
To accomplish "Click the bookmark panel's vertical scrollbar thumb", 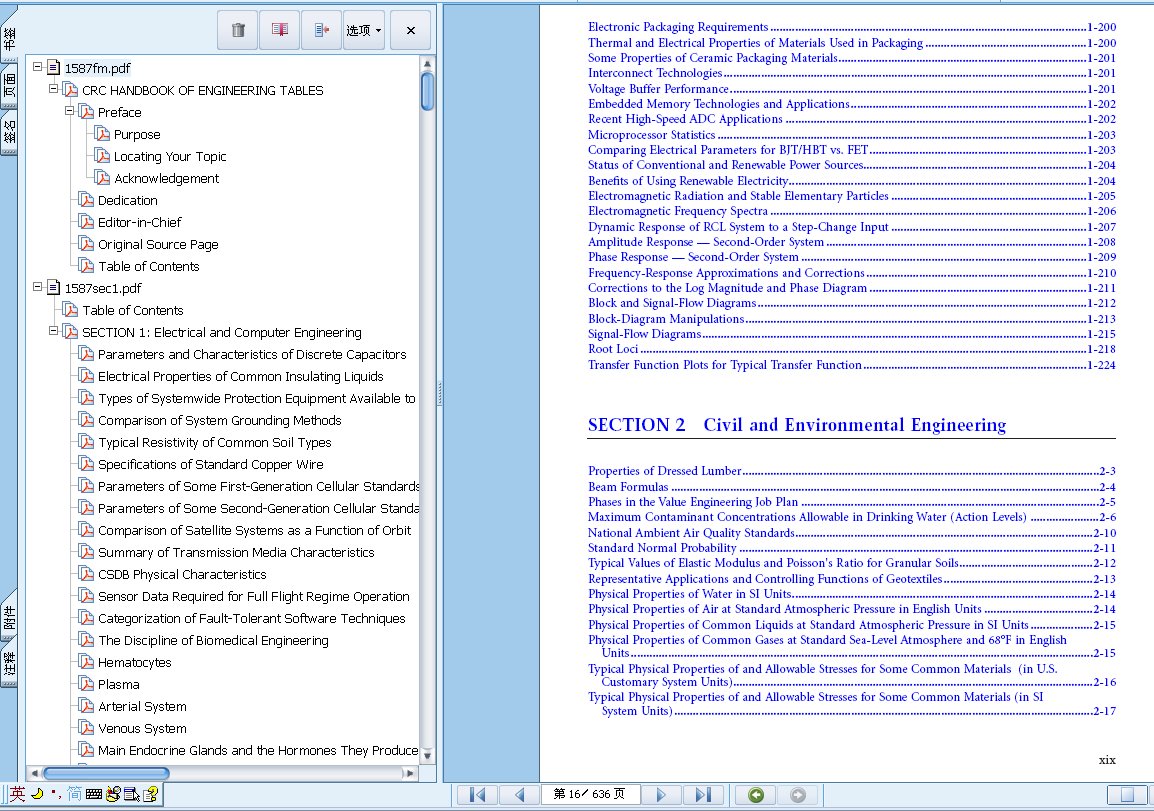I will (427, 92).
